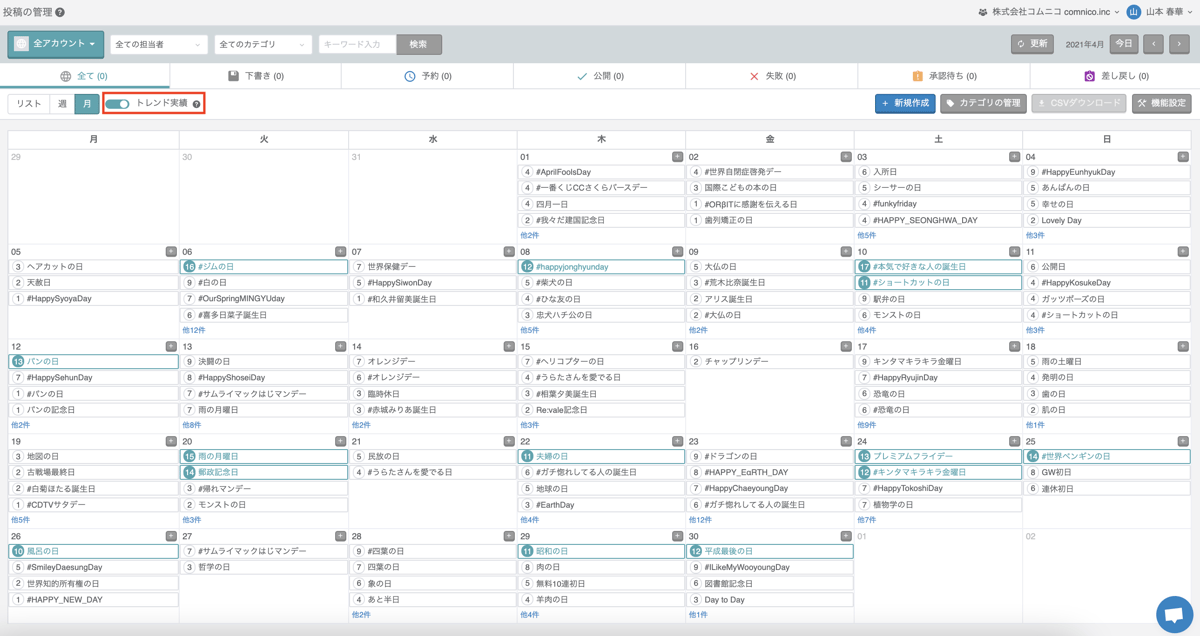Toggle the トレンド実績 switch

coord(118,104)
